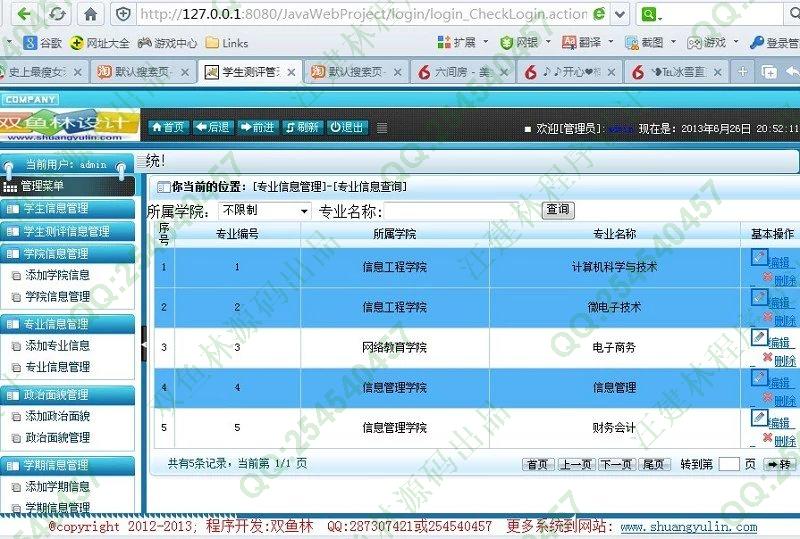Viewport: 800px width, 539px height.
Task: Open 添加专业信息 menu item
Action: coord(57,346)
